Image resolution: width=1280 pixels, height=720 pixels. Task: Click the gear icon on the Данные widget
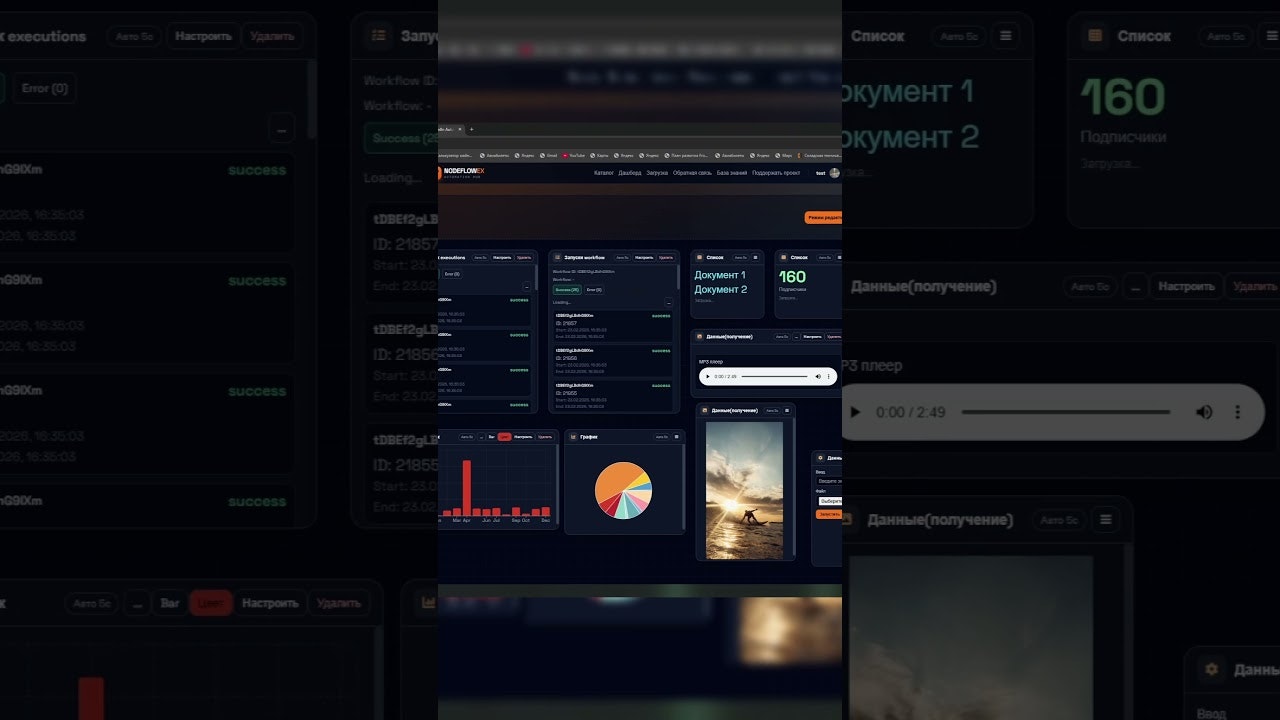tap(819, 458)
